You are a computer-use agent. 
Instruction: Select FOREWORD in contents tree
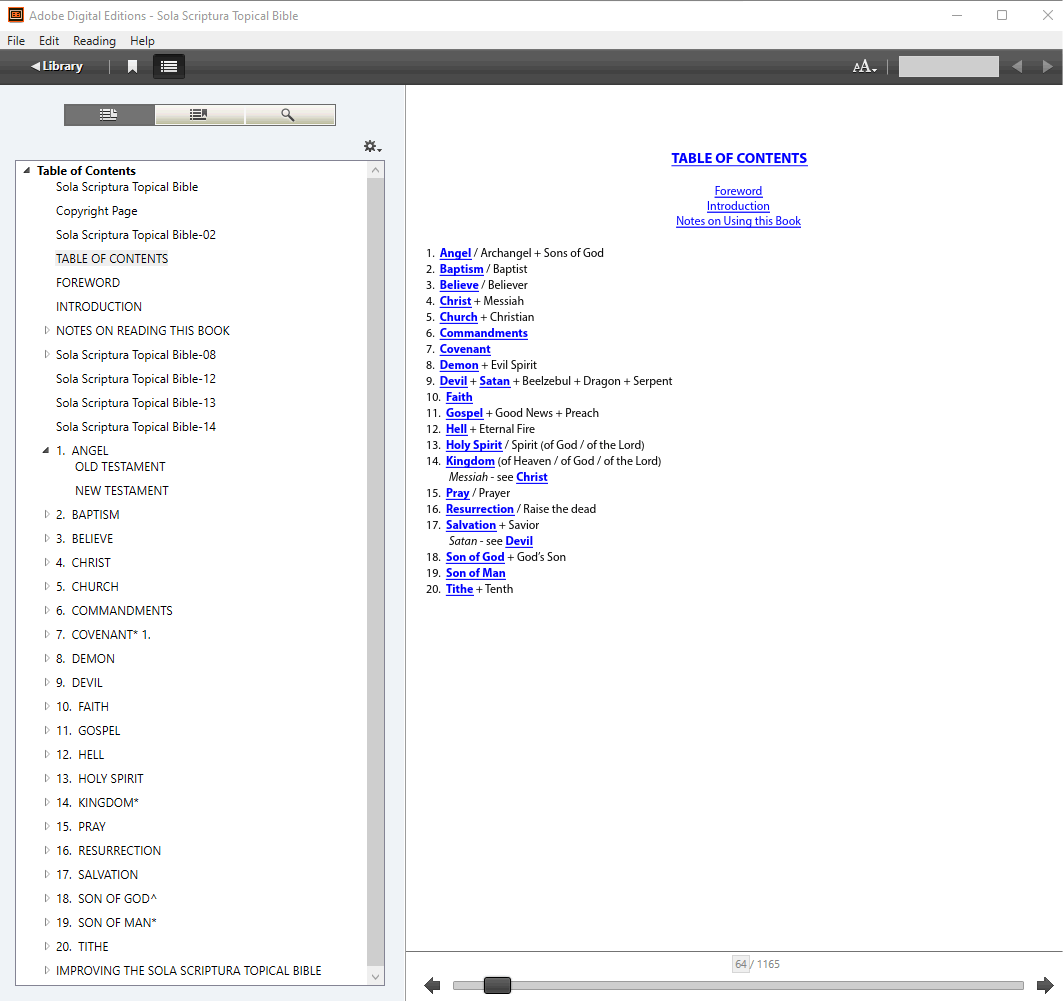pos(88,283)
